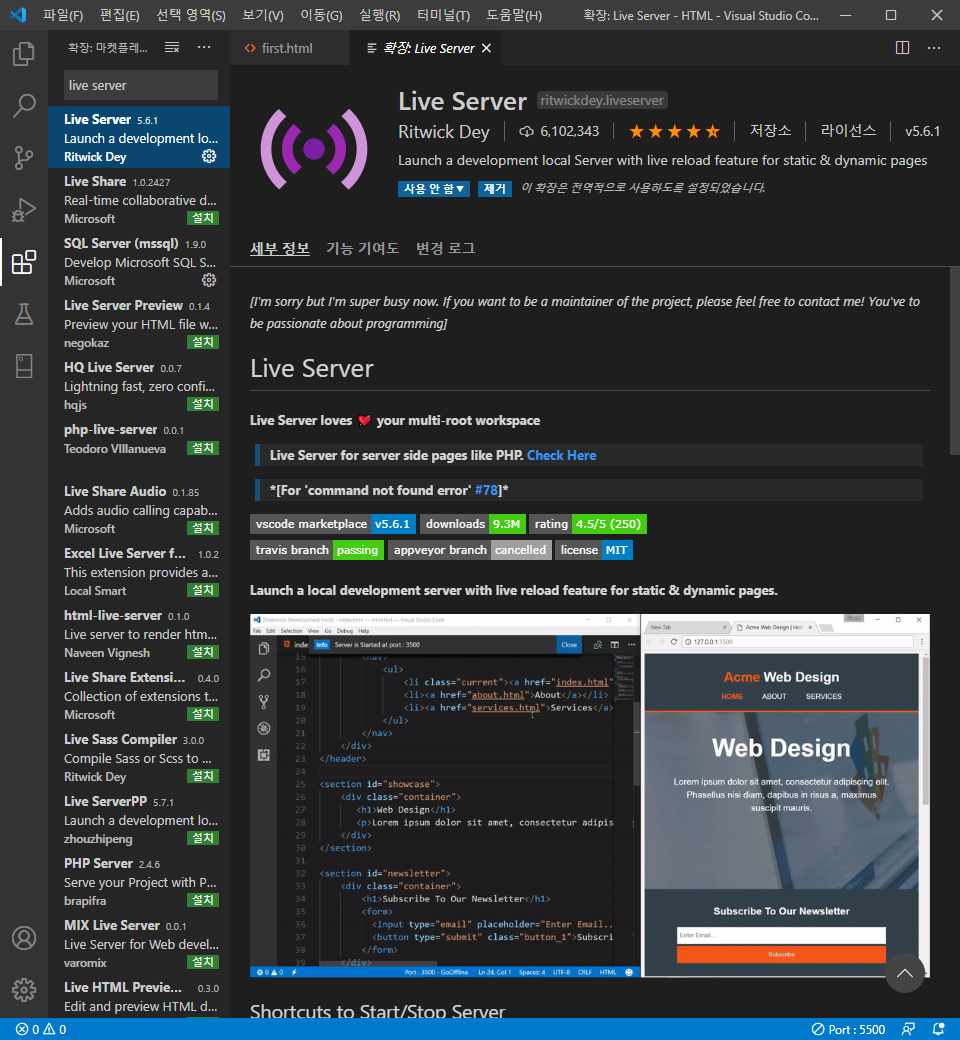This screenshot has width=960, height=1040.
Task: Open the marketplace panel more actions menu
Action: click(204, 48)
